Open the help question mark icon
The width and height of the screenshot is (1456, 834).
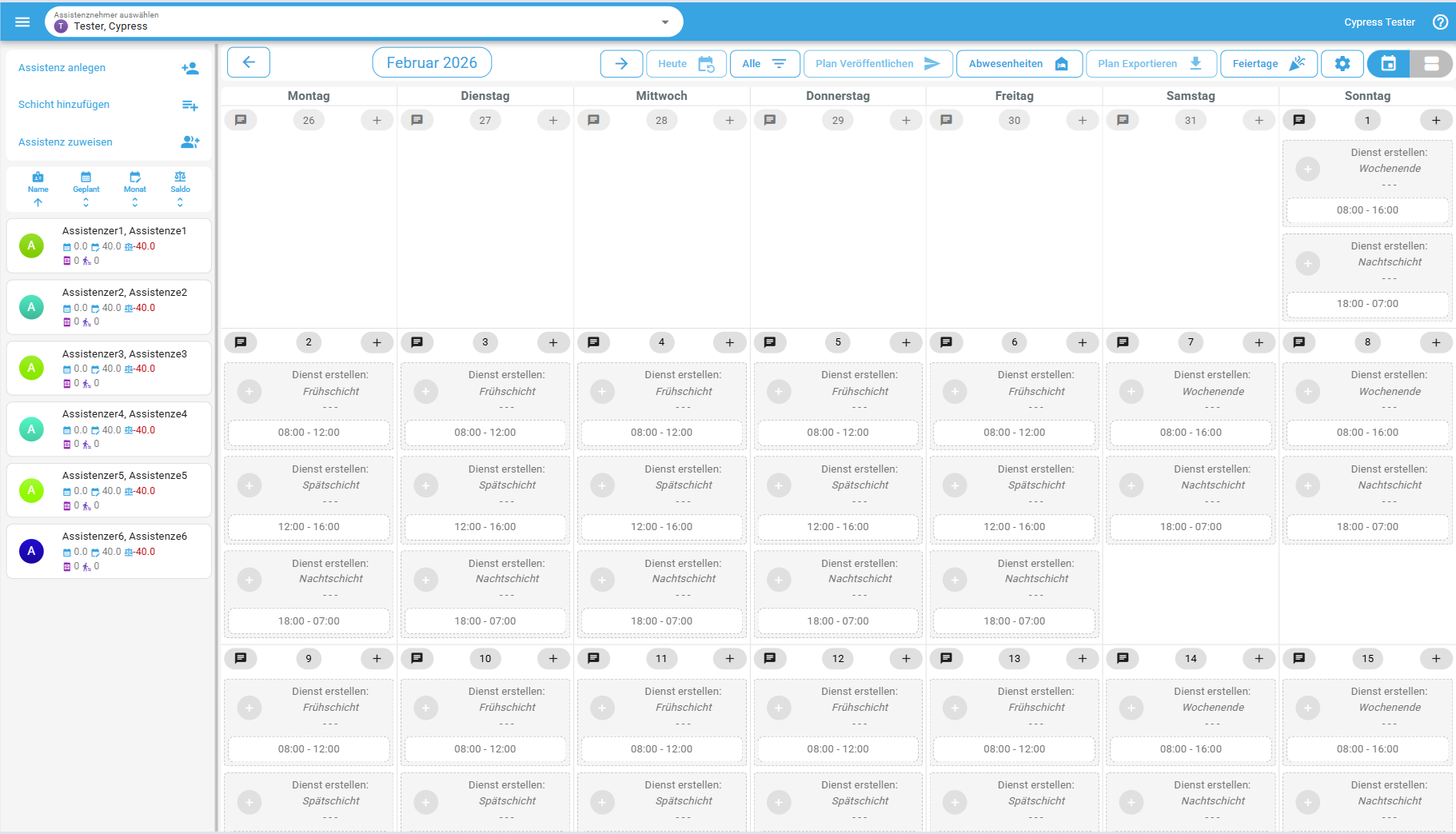(1440, 22)
